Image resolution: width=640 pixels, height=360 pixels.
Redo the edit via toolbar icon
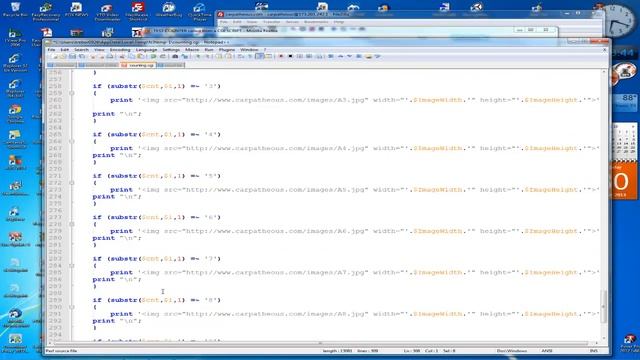162,56
